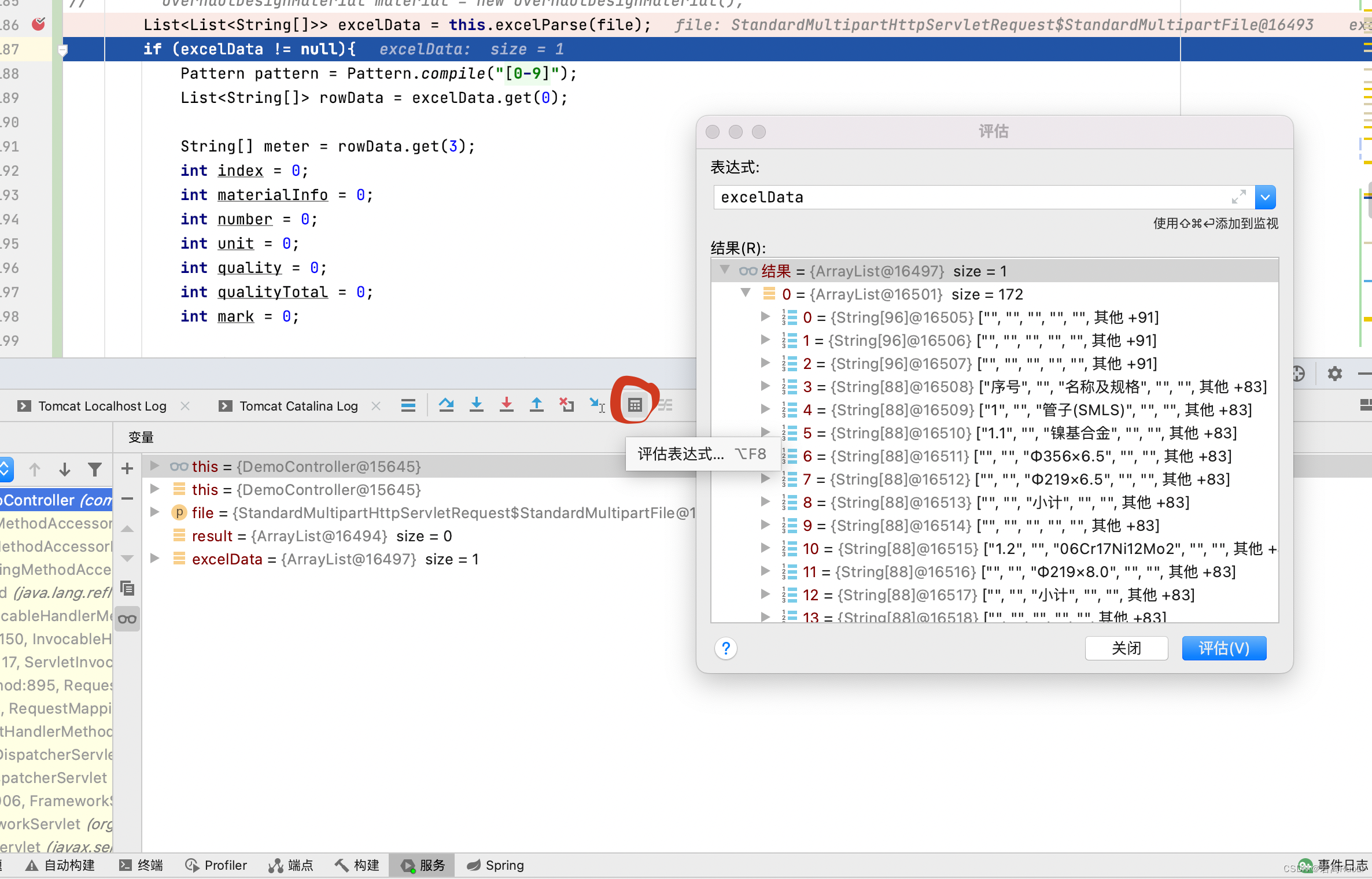This screenshot has height=879, width=1372.
Task: Open the 服务 services tool window
Action: tap(422, 865)
